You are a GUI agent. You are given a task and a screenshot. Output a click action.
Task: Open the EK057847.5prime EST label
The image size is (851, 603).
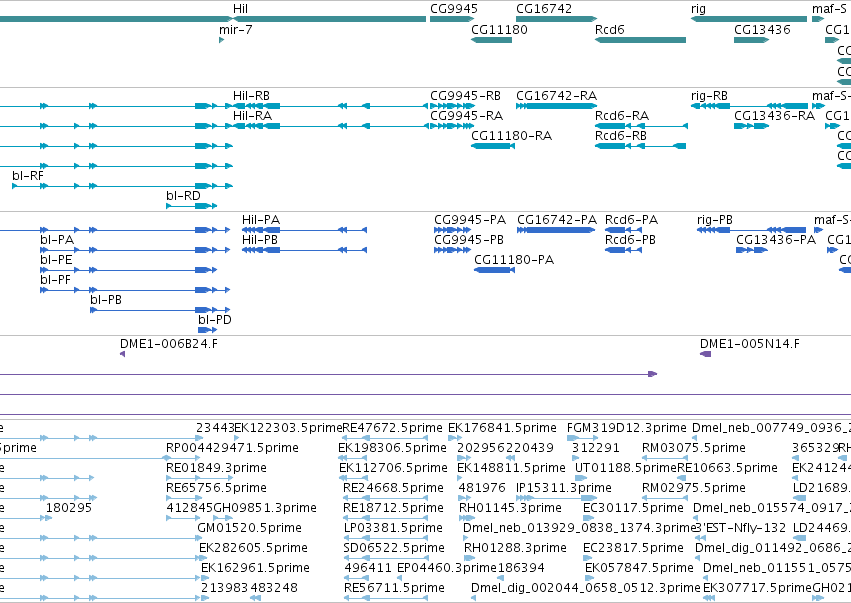pyautogui.click(x=639, y=568)
